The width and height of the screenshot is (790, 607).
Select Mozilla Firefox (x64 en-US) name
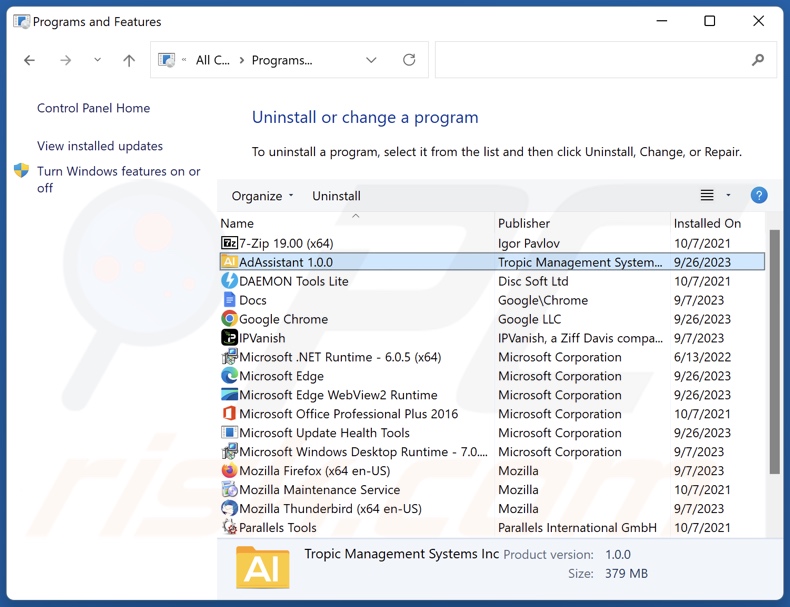314,470
